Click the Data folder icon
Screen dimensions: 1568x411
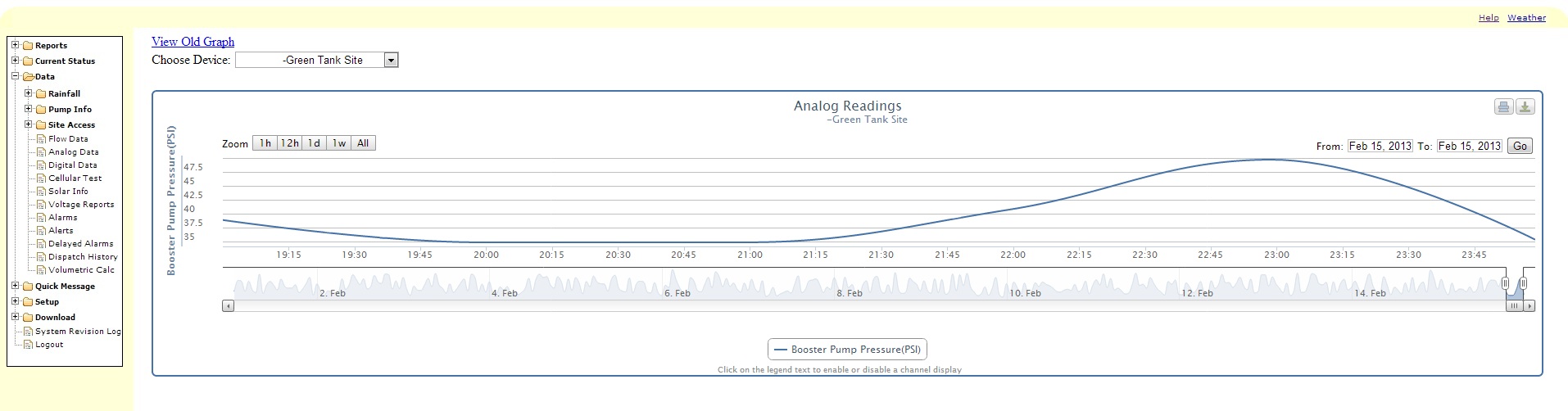28,77
